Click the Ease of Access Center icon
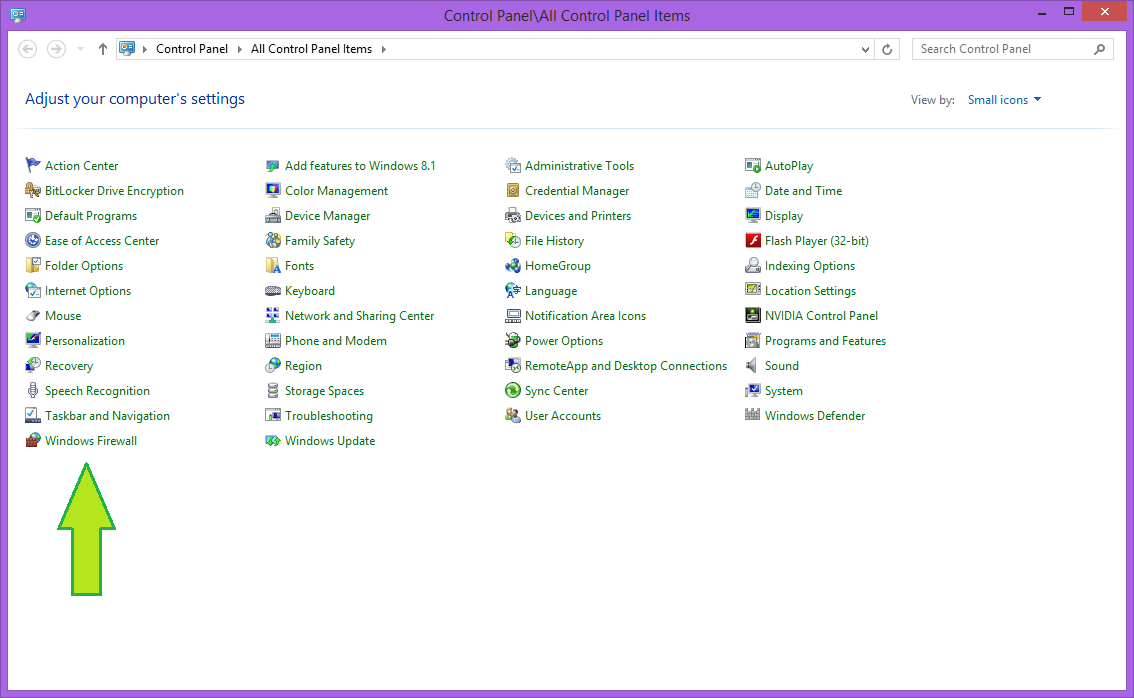The image size is (1134, 698). click(x=33, y=241)
